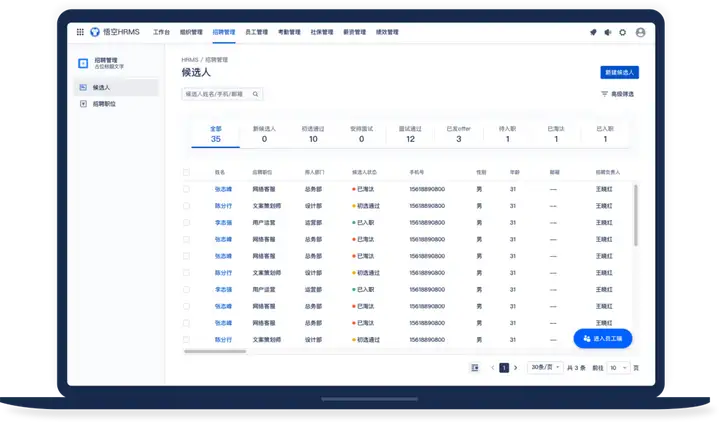The height and width of the screenshot is (423, 720).
Task: Open the app grid launcher icon
Action: click(80, 32)
